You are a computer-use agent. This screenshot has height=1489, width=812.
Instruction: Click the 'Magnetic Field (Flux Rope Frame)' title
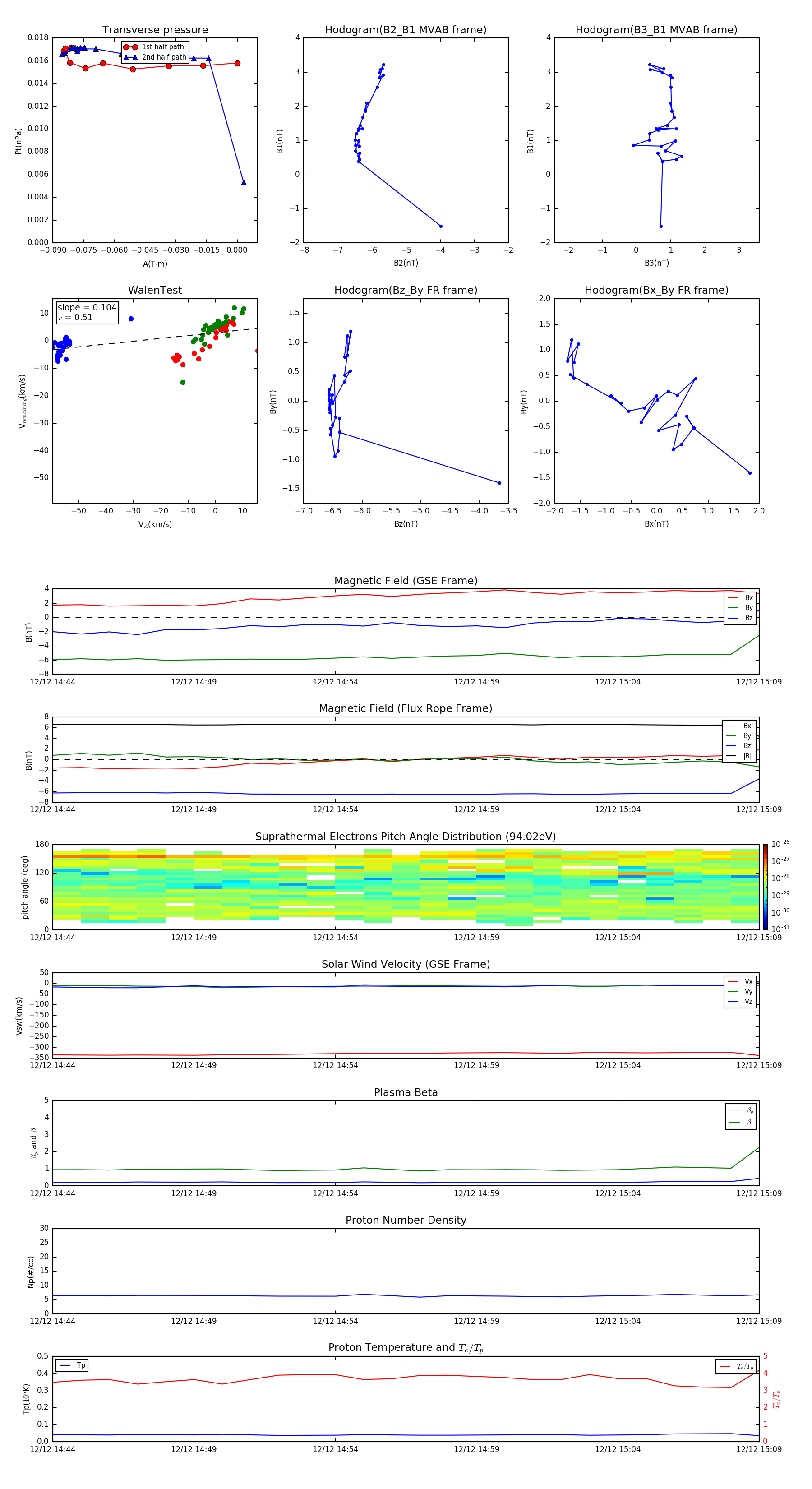[406, 709]
